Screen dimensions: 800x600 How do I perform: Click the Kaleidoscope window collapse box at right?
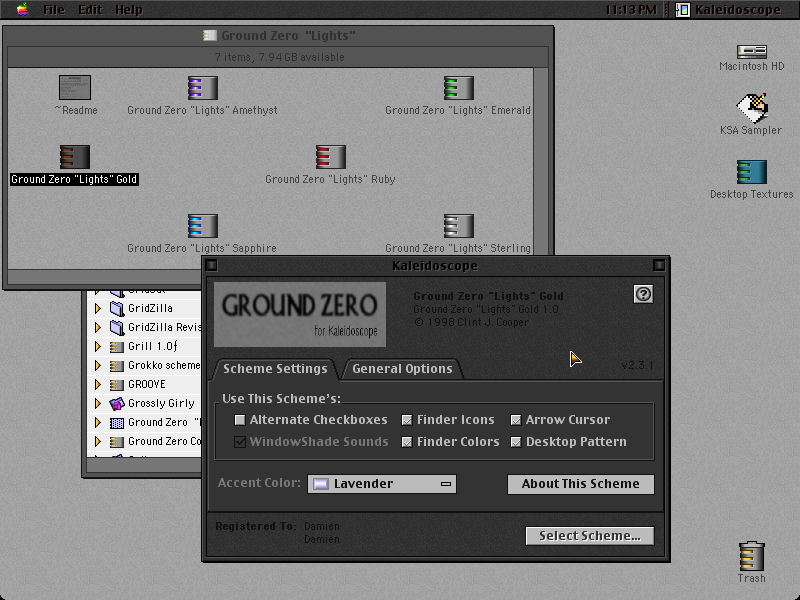[x=659, y=265]
